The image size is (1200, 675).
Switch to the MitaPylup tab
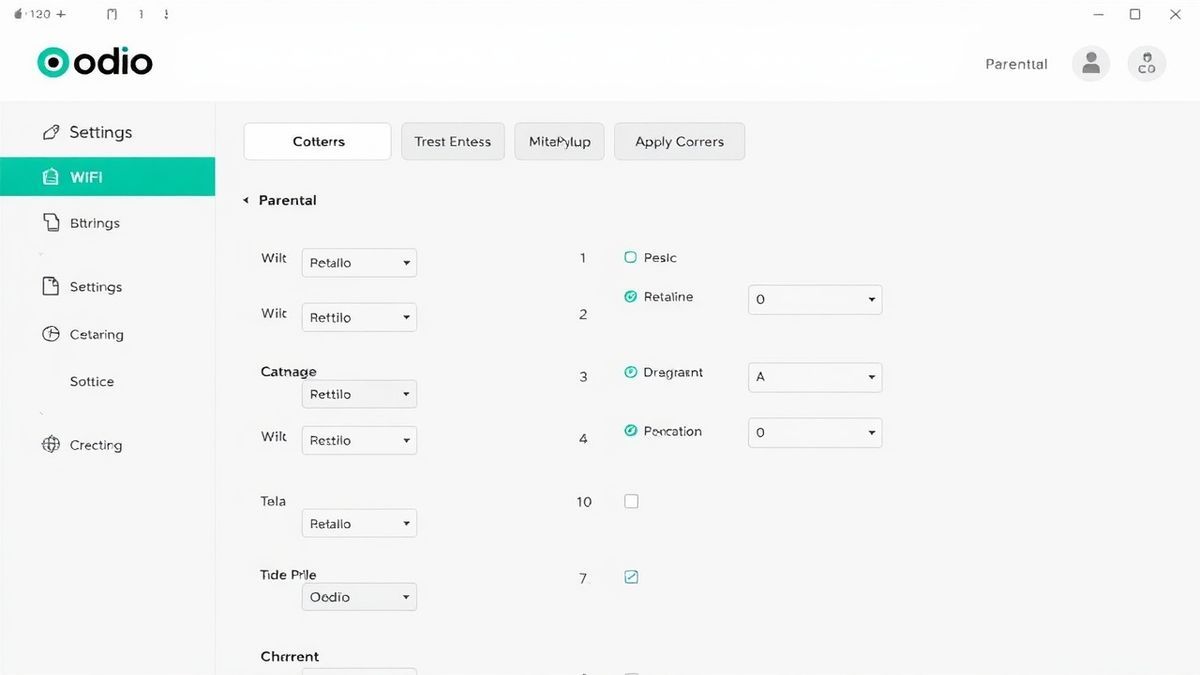[559, 142]
